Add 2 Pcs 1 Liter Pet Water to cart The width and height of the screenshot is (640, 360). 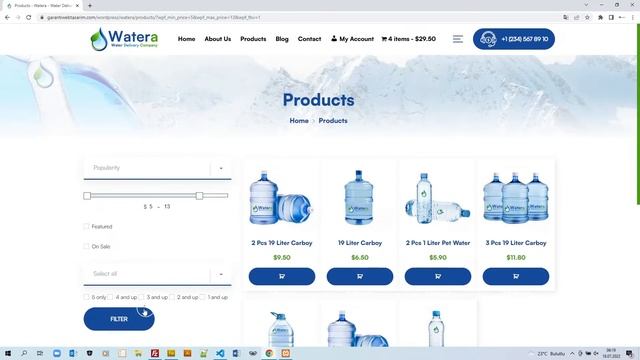[438, 276]
